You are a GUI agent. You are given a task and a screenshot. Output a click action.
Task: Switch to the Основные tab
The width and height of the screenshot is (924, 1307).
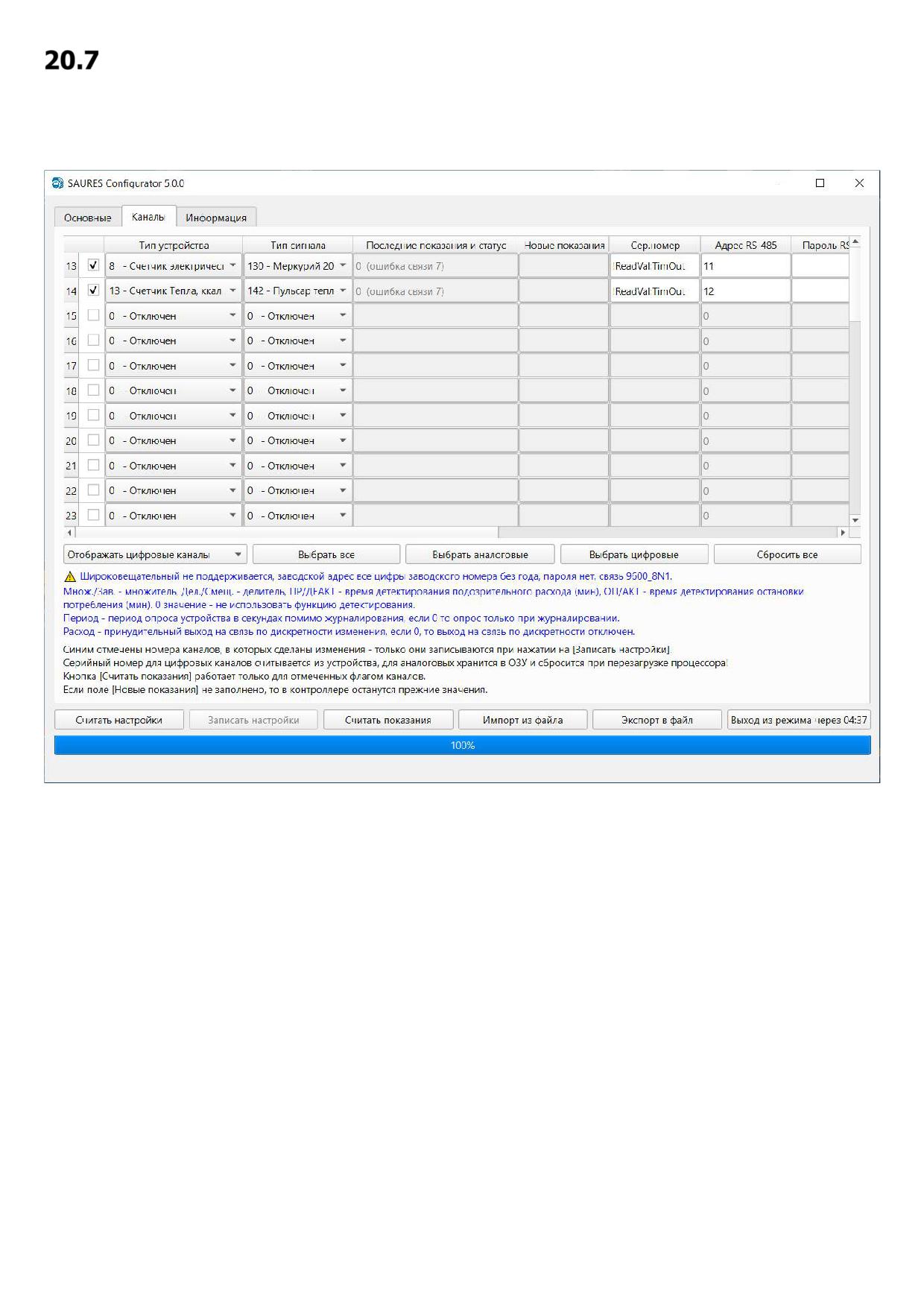coord(88,218)
